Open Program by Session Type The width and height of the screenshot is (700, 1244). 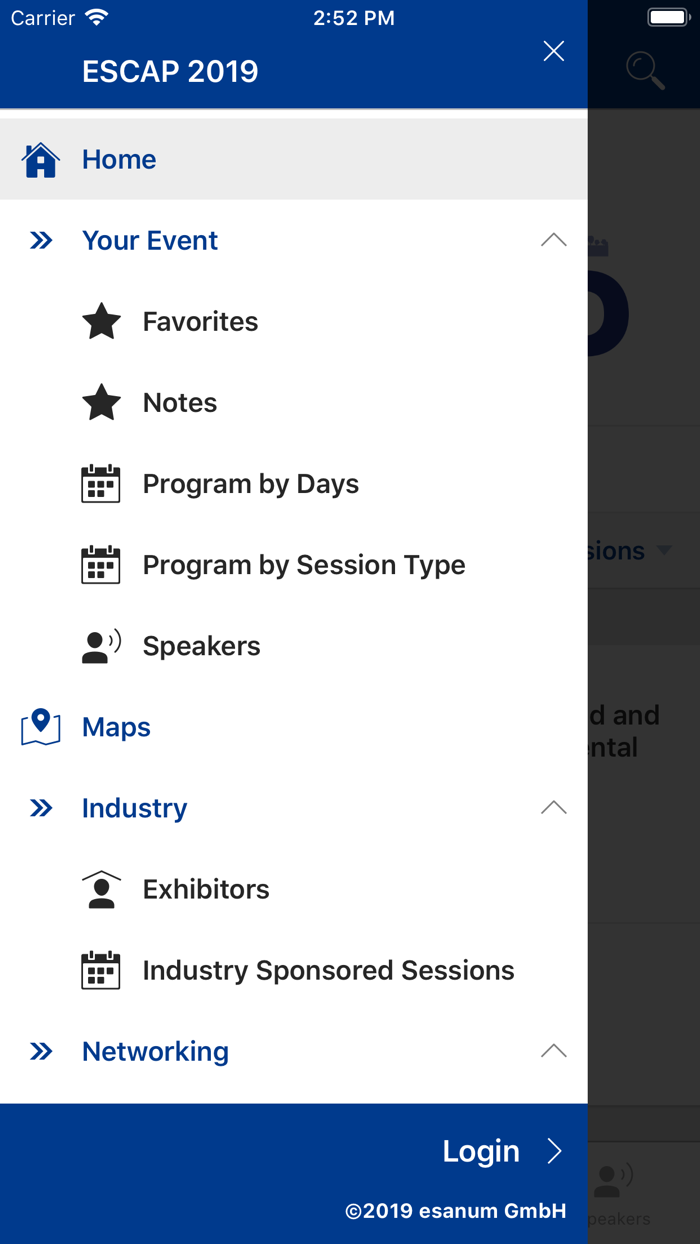click(x=303, y=565)
